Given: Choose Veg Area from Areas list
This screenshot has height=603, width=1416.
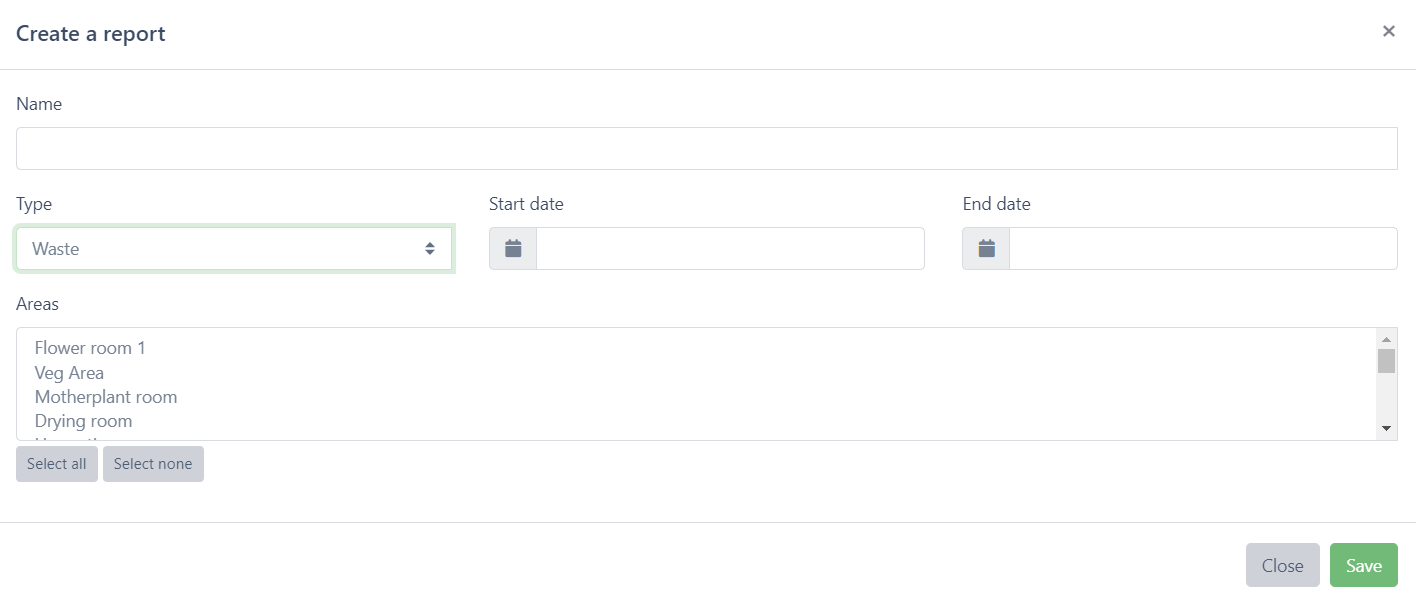Looking at the screenshot, I should [x=69, y=373].
